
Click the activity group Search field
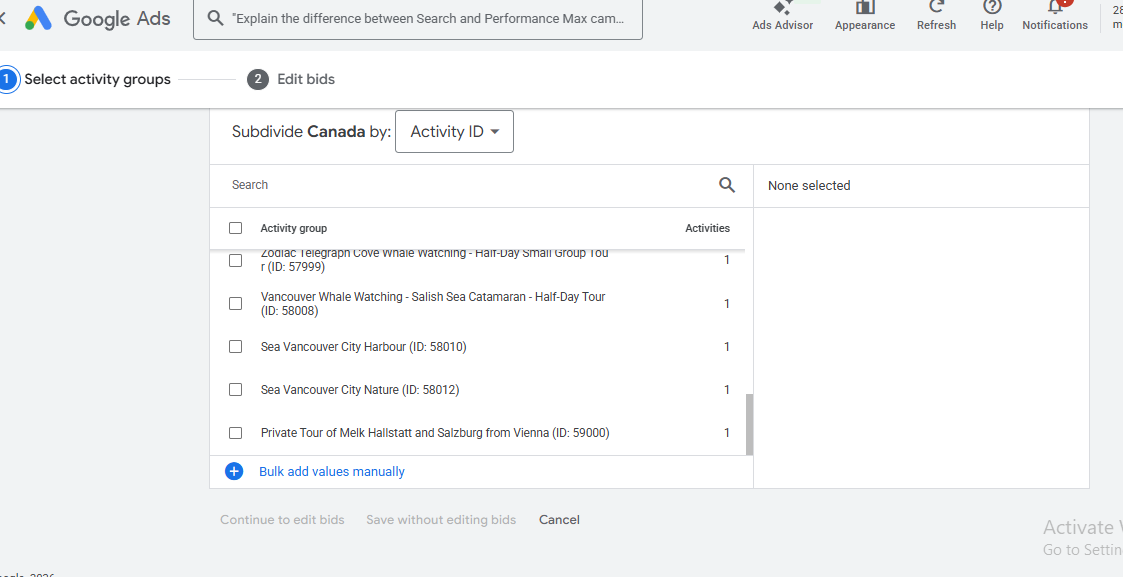(x=469, y=185)
